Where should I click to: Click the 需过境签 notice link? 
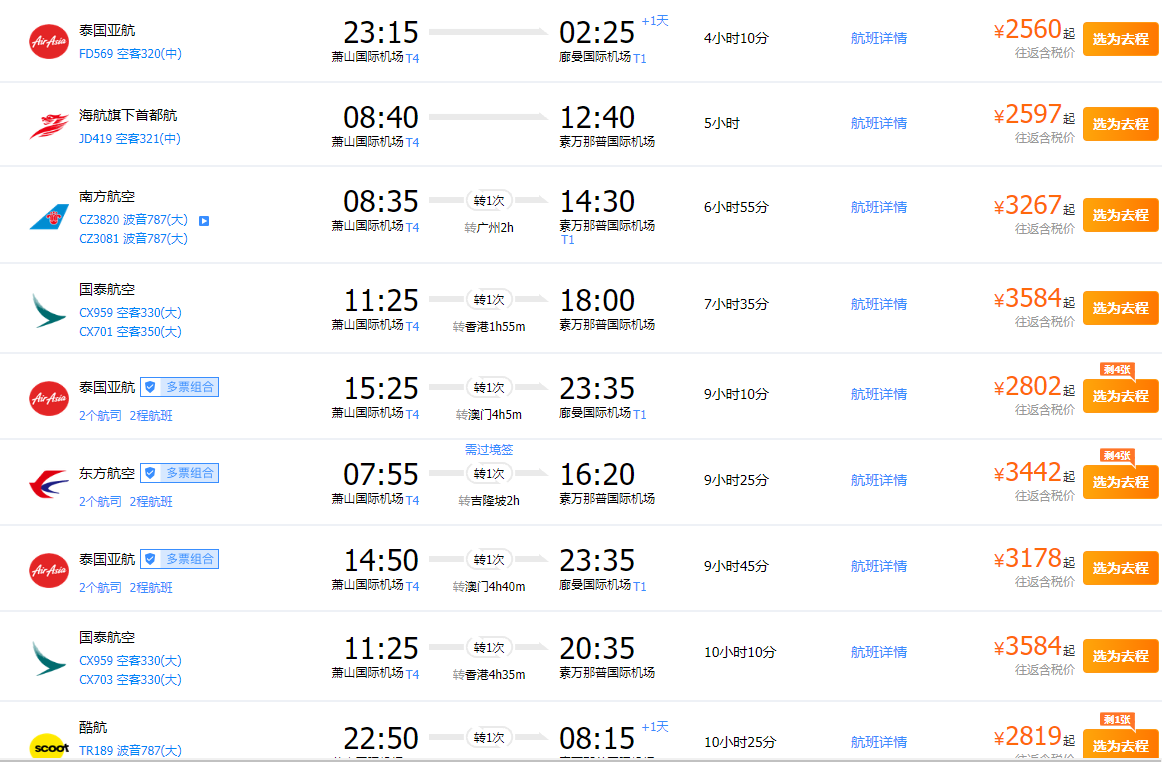[x=489, y=450]
